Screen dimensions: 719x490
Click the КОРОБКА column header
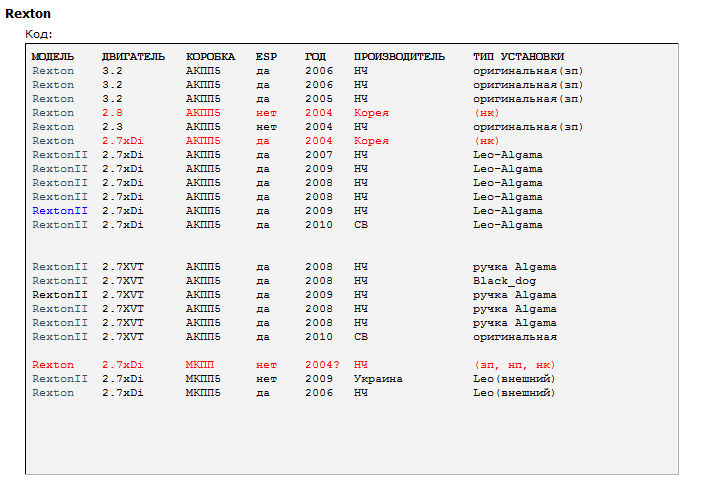point(210,57)
